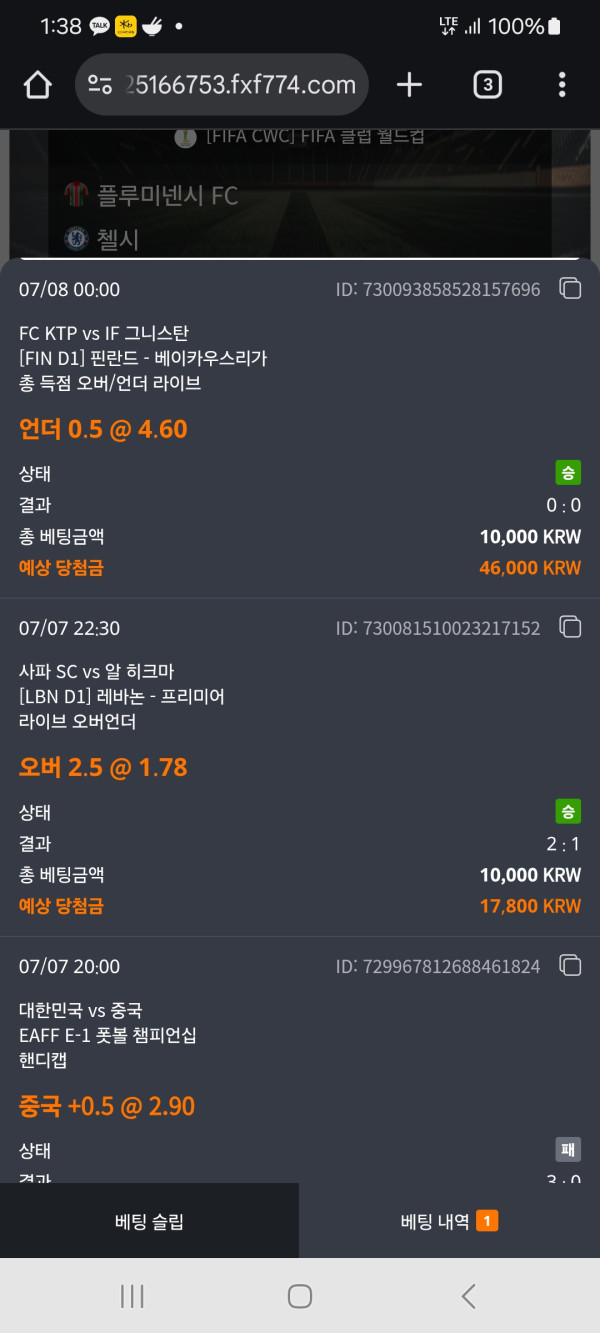Copy bet ID 729967812688461824
This screenshot has height=1333, width=600.
click(570, 966)
